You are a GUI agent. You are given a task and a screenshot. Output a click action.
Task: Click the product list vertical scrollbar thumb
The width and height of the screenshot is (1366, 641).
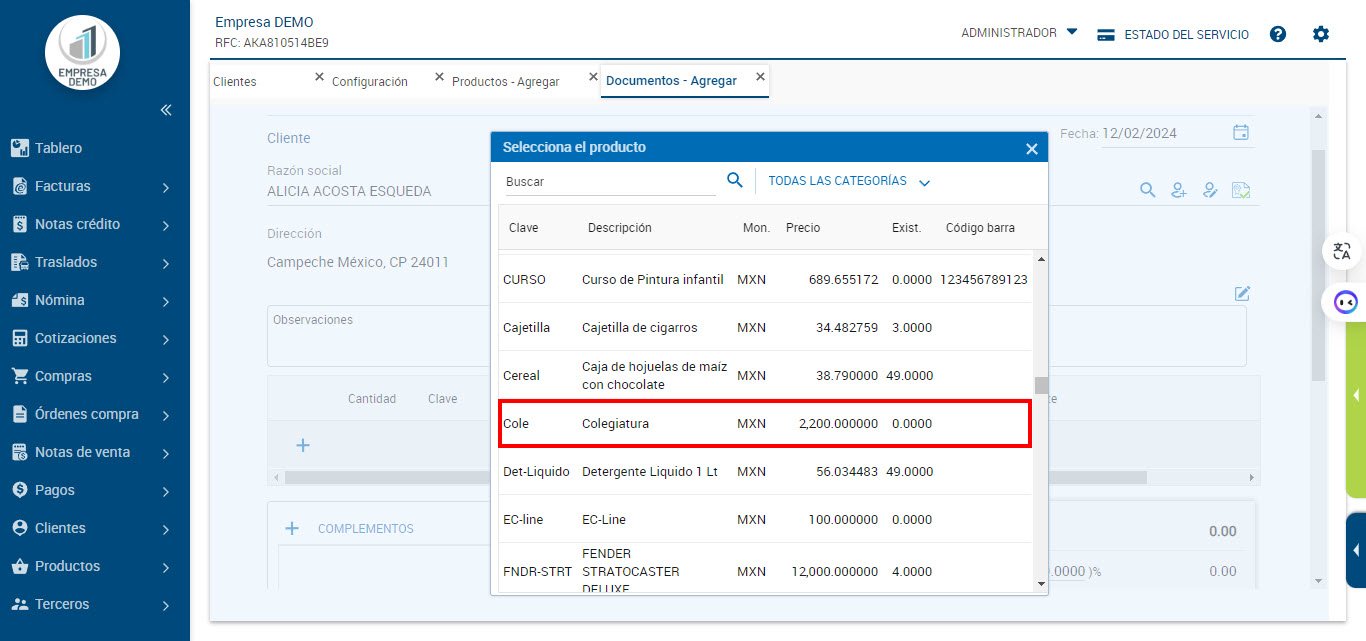point(1041,386)
